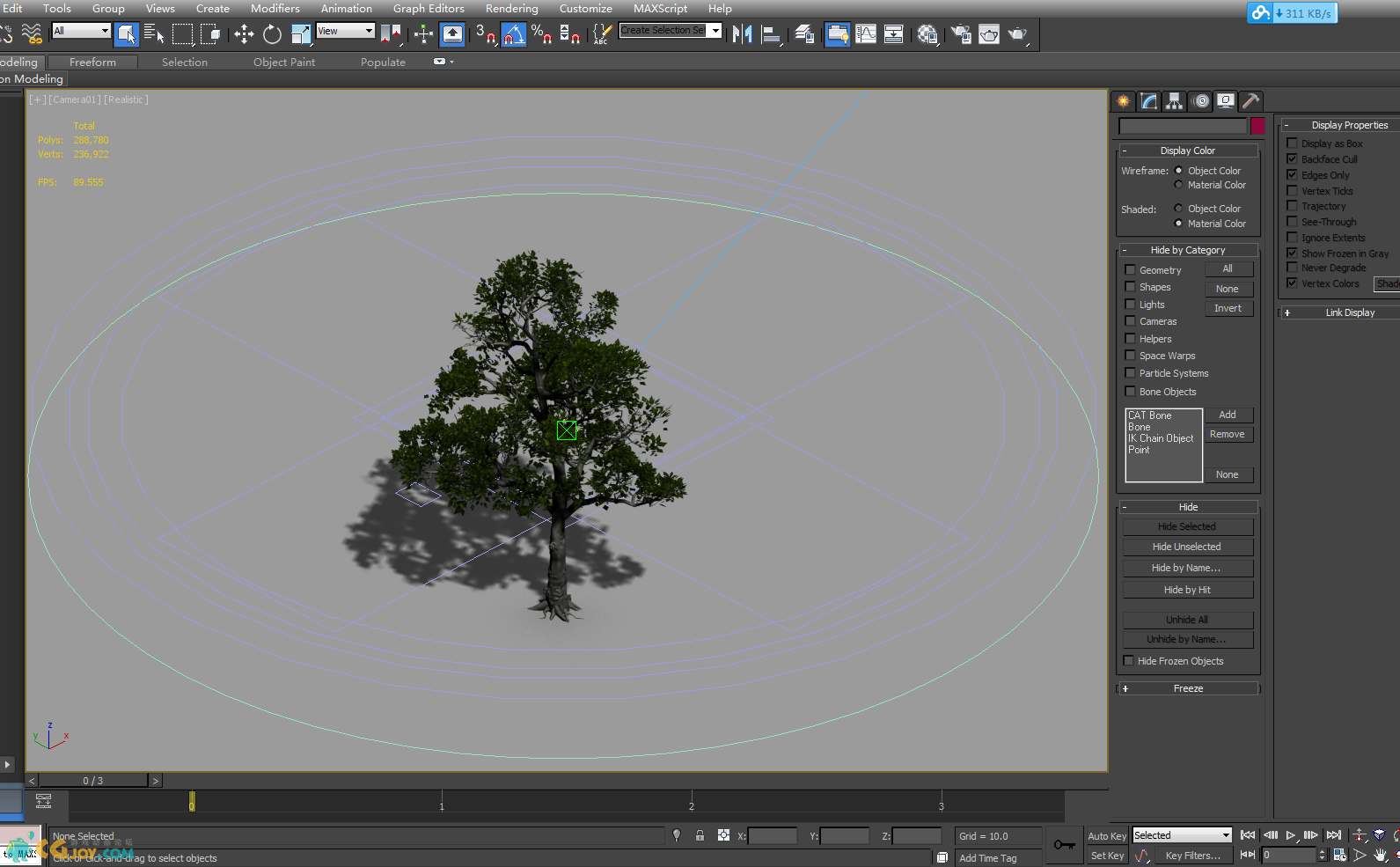Click the Invert category button
The height and width of the screenshot is (867, 1400).
click(1228, 308)
